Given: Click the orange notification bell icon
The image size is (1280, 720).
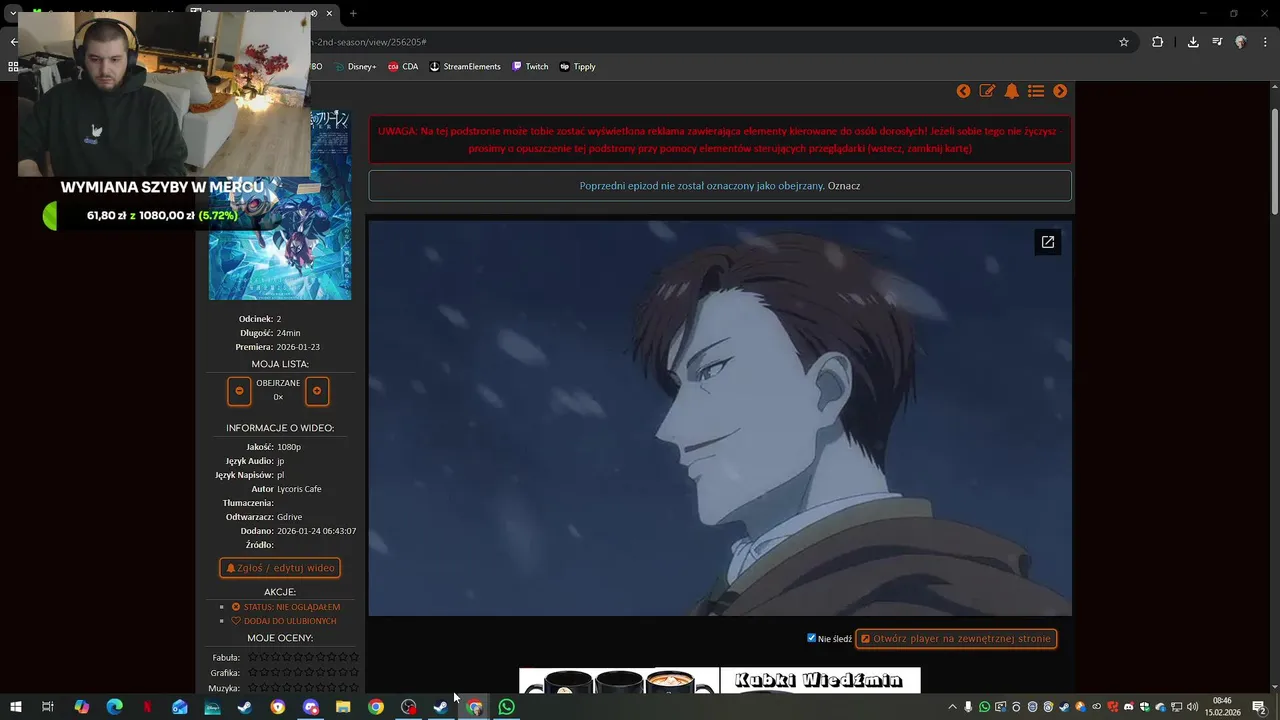Looking at the screenshot, I should click(1012, 91).
